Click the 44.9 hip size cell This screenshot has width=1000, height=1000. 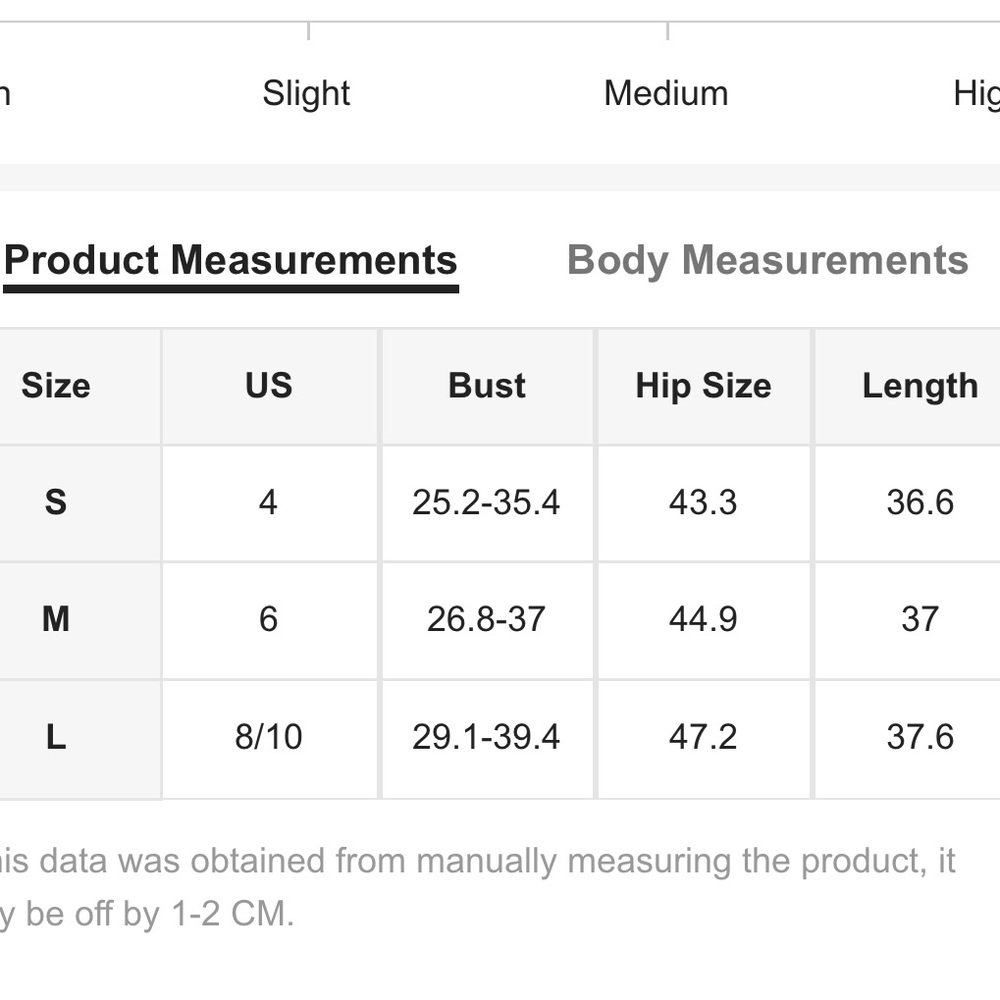pyautogui.click(x=703, y=619)
